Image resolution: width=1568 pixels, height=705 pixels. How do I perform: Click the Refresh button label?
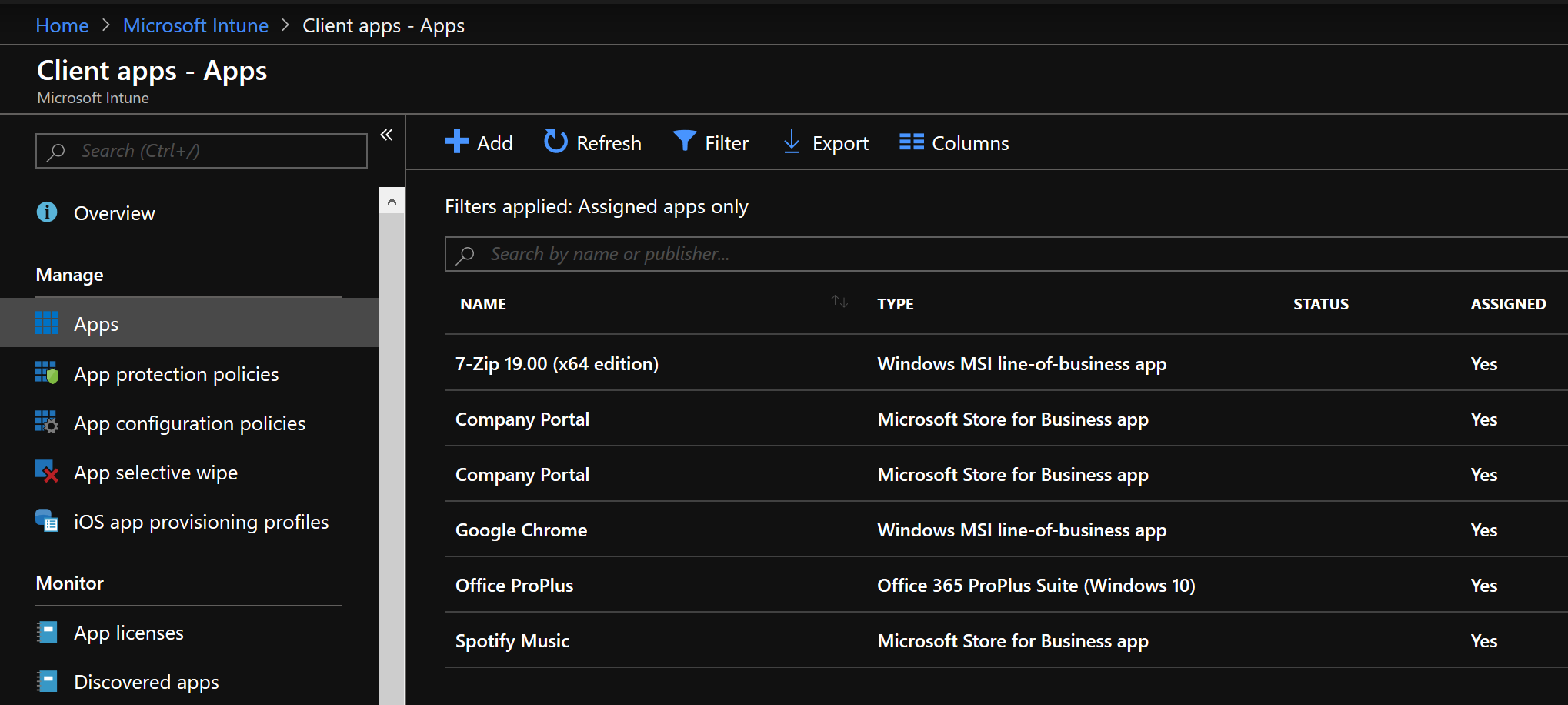click(x=609, y=143)
